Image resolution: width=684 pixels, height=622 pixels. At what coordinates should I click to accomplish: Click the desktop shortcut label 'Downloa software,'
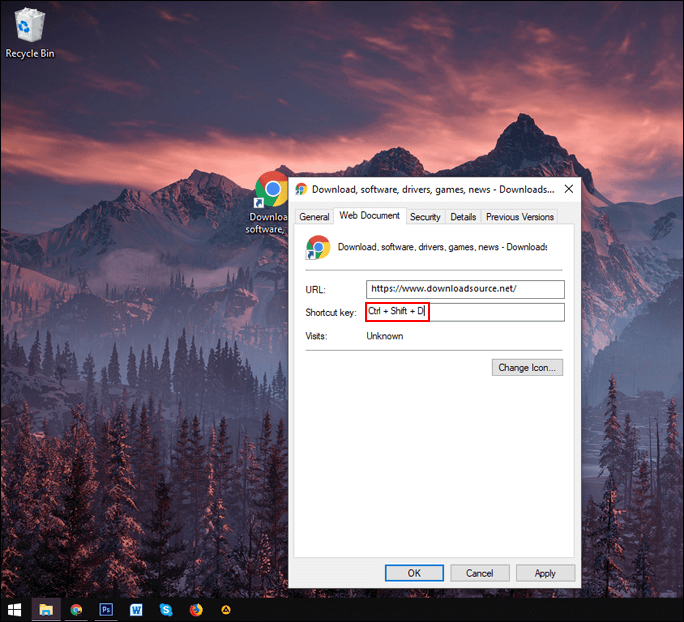pos(266,223)
